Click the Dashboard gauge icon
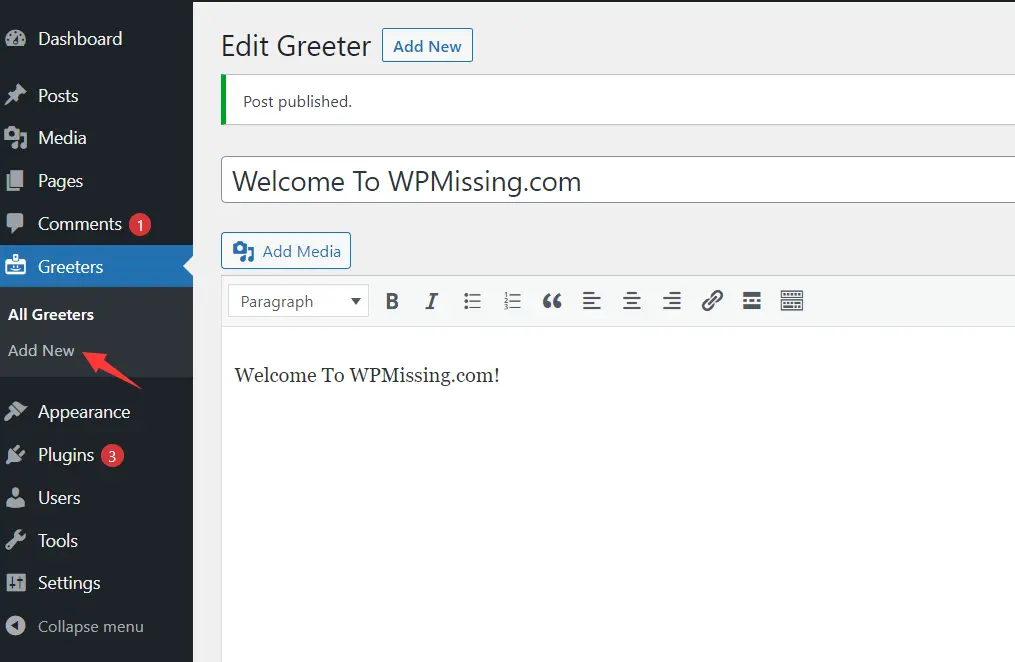This screenshot has height=662, width=1015. click(16, 39)
